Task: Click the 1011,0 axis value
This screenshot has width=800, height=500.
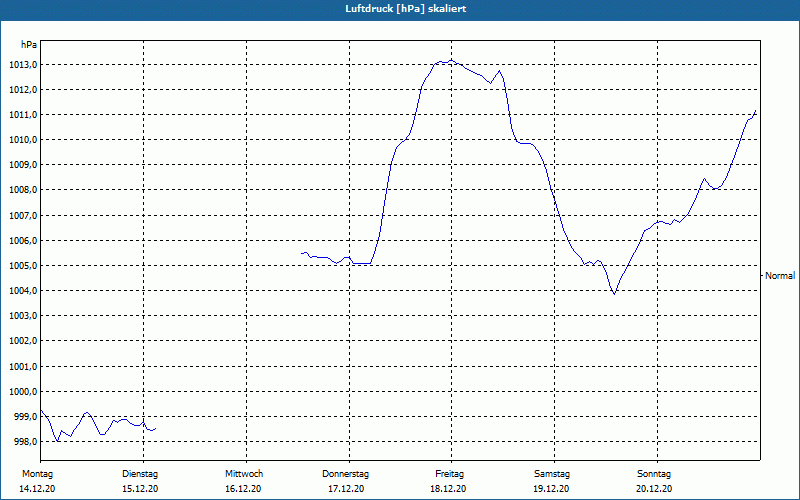Action: pyautogui.click(x=23, y=115)
